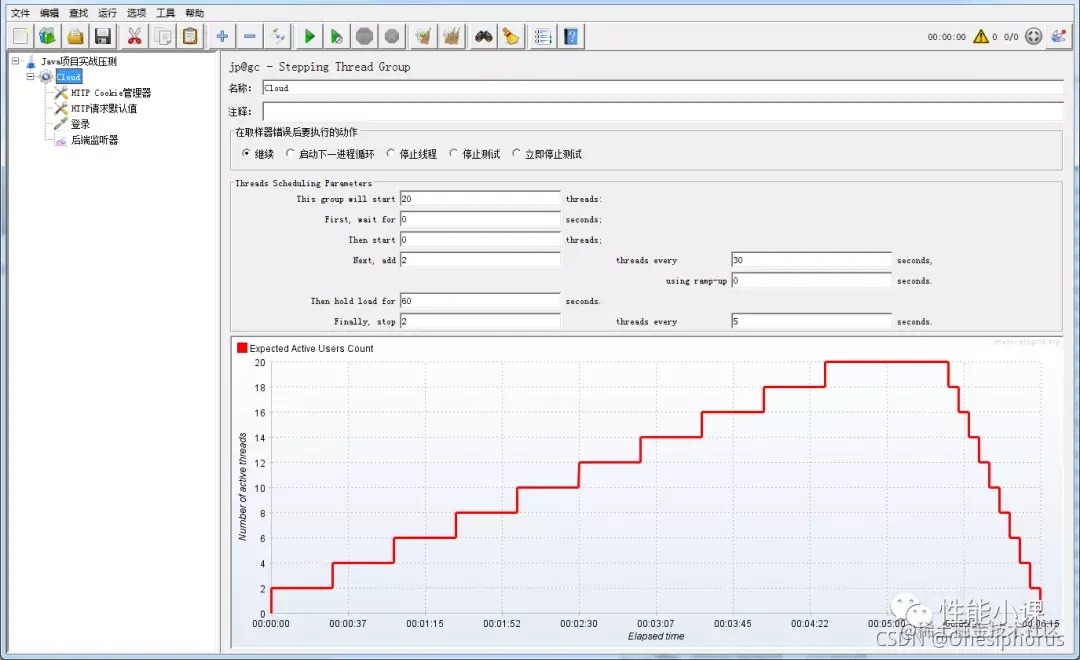
Task: Click the Search binoculars icon
Action: coord(484,37)
